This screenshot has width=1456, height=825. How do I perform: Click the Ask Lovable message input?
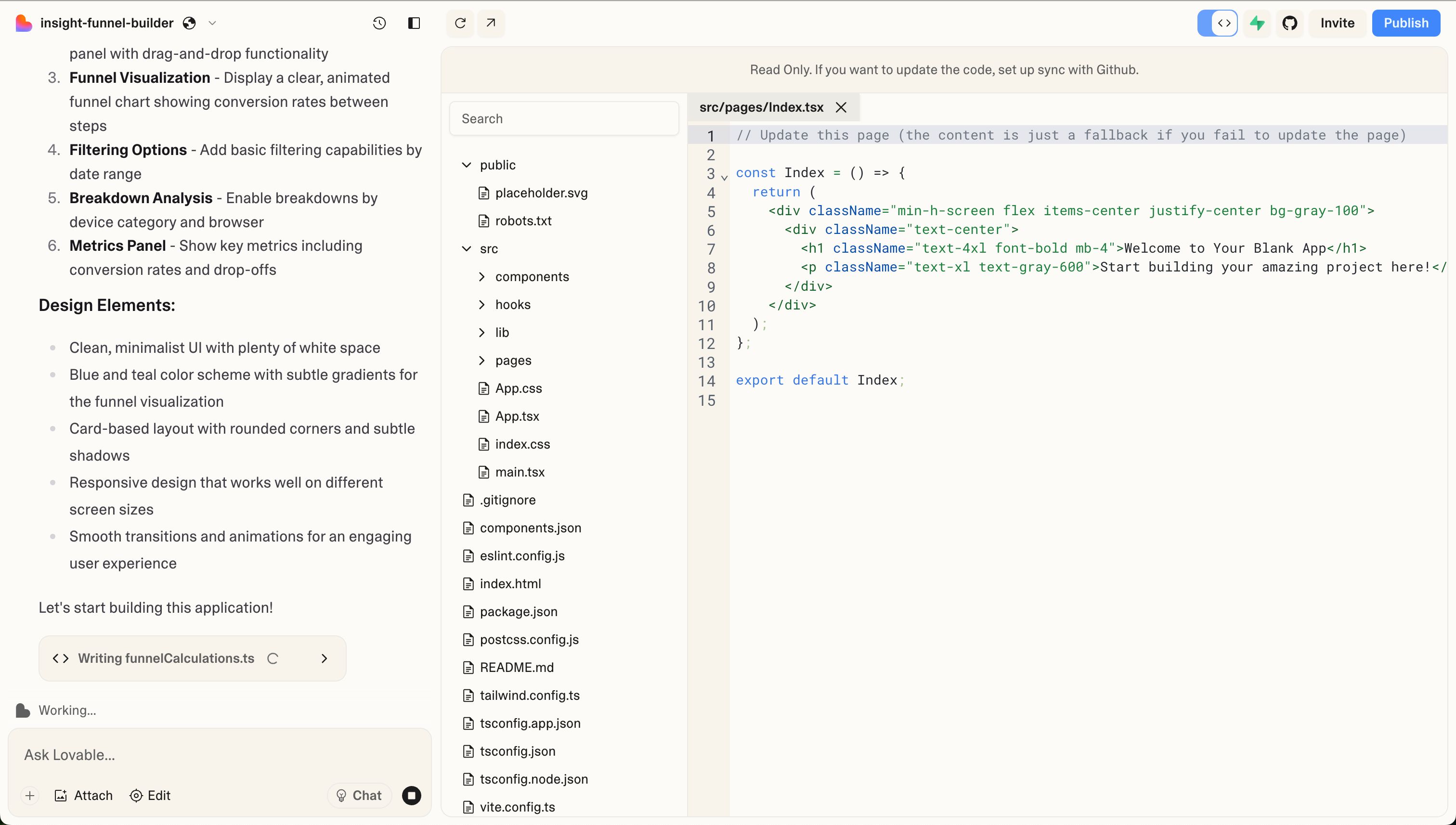click(220, 755)
